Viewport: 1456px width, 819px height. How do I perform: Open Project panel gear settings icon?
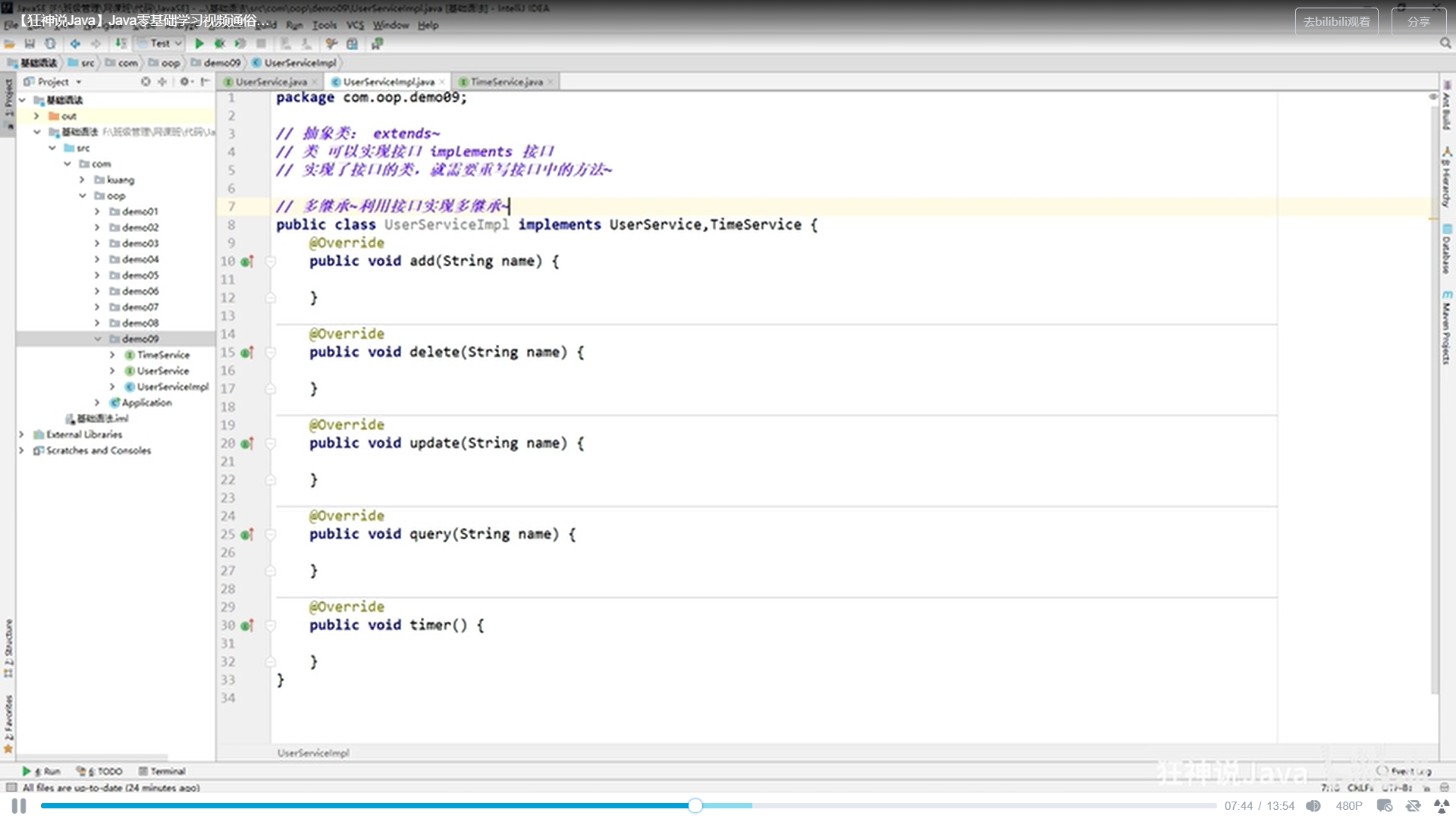[x=184, y=81]
